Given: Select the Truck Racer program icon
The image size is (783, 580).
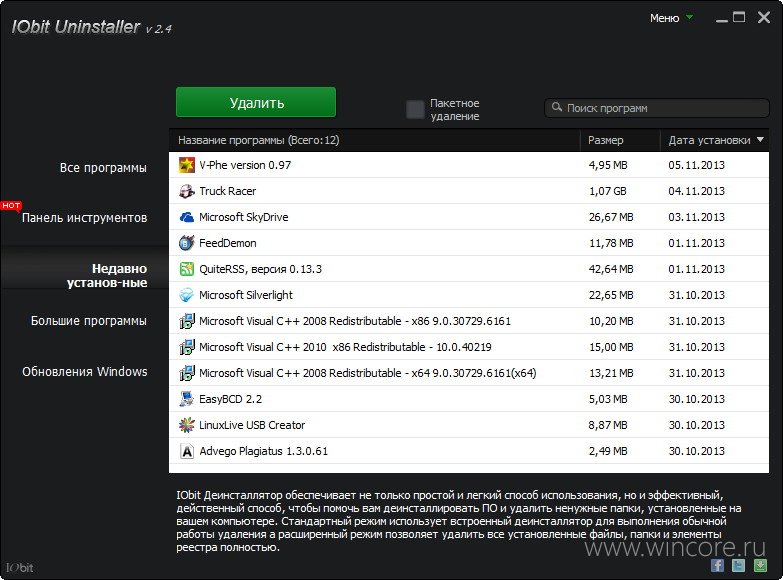Looking at the screenshot, I should pos(186,191).
